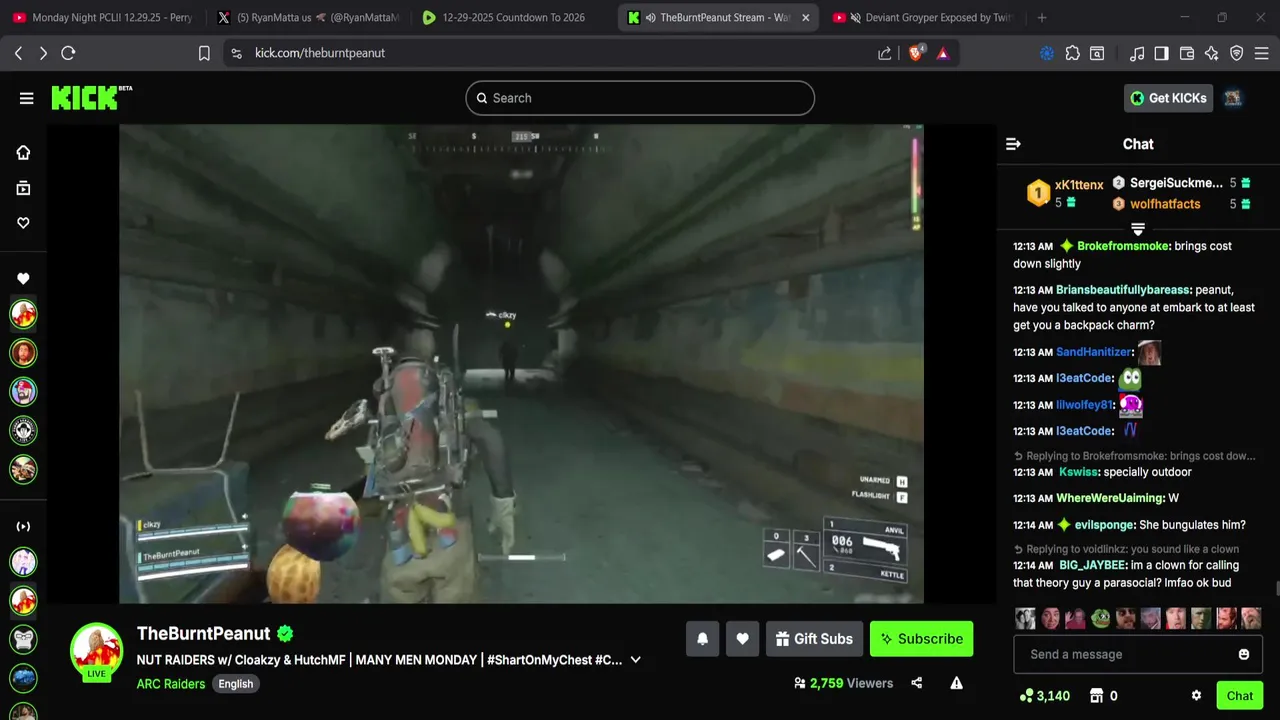Click TheBurntPeanut verified badge
This screenshot has width=1280, height=720.
point(285,634)
